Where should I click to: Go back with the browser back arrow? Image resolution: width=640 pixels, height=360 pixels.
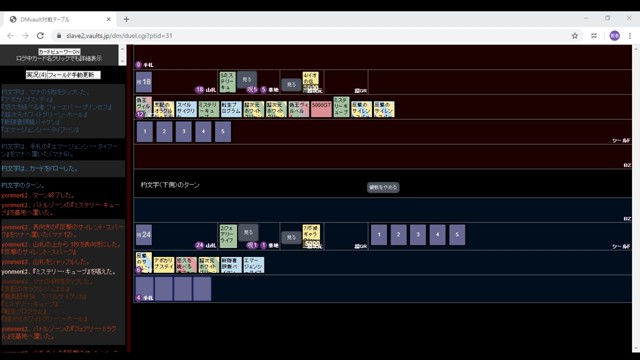pyautogui.click(x=10, y=36)
